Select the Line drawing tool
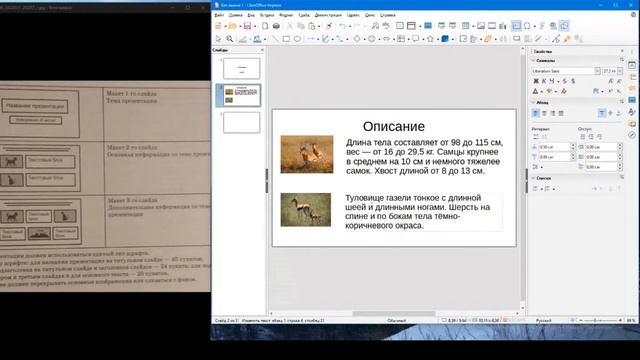This screenshot has width=640, height=360. 275,39
